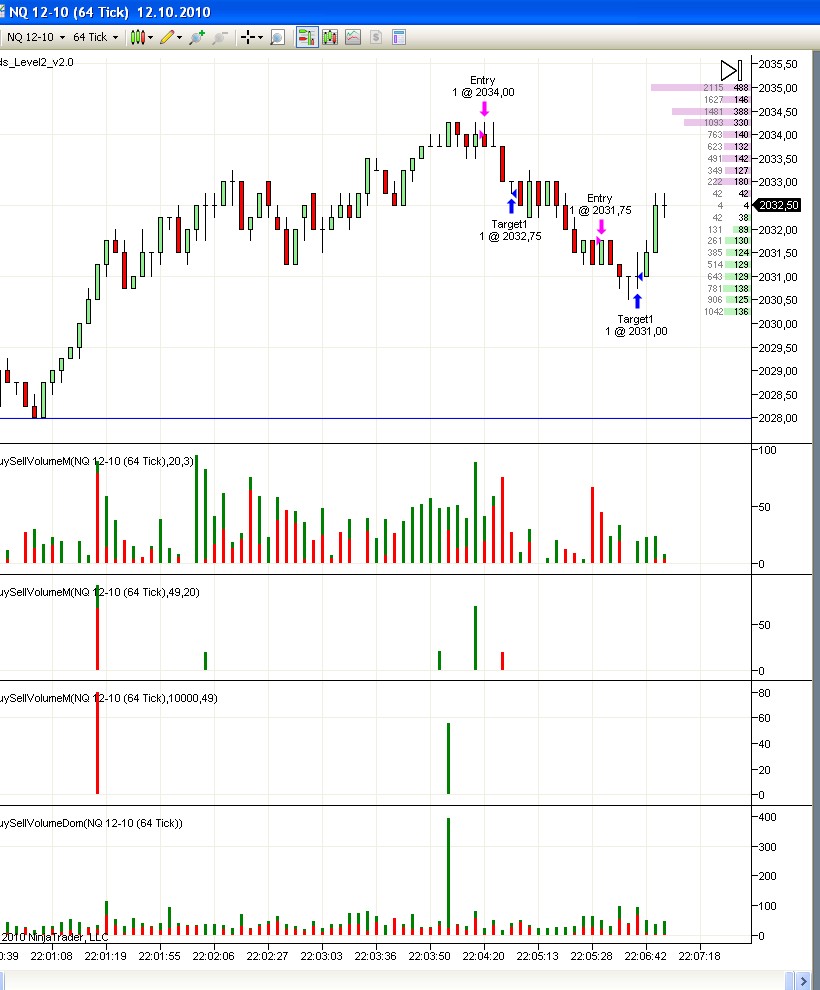Open the 64 Tick interval dropdown
The image size is (820, 990).
(x=95, y=37)
